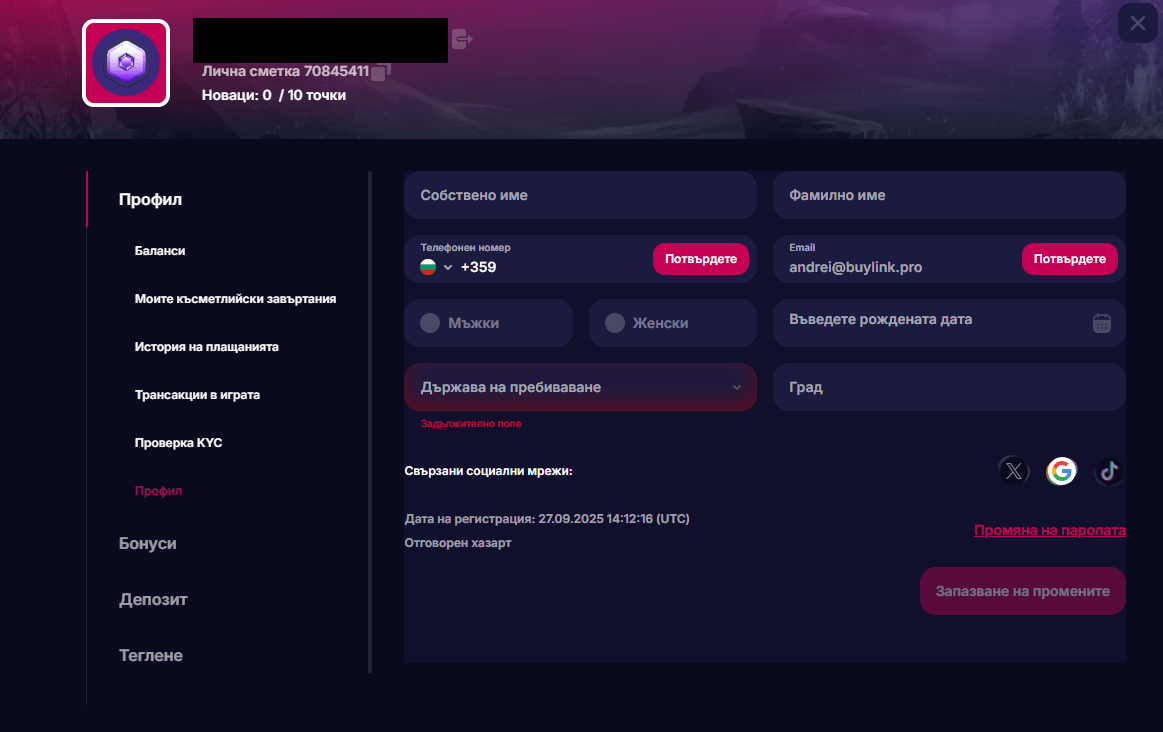Click Потвърдете next to the email
The height and width of the screenshot is (732, 1163).
[1069, 259]
